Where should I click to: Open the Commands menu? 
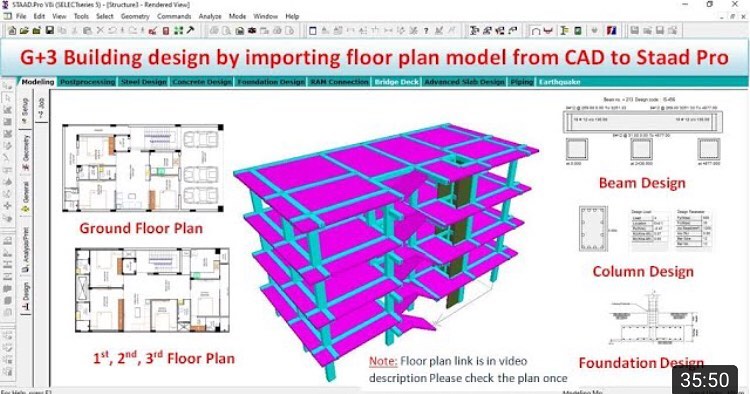tap(174, 16)
